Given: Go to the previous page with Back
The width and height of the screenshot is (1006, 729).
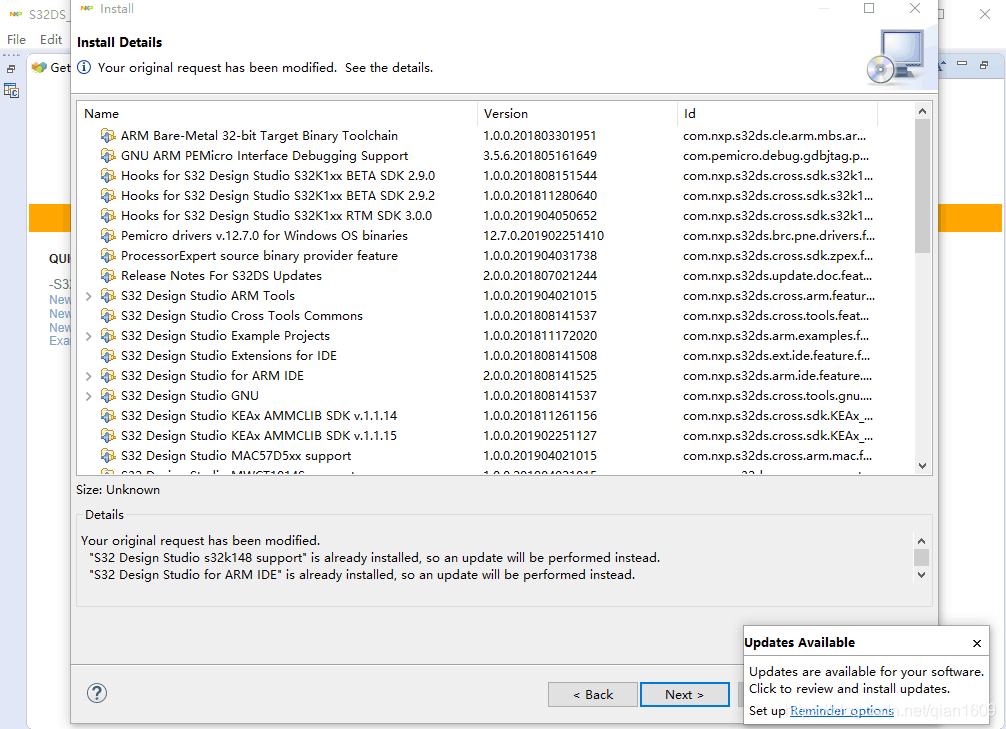Looking at the screenshot, I should pos(593,694).
